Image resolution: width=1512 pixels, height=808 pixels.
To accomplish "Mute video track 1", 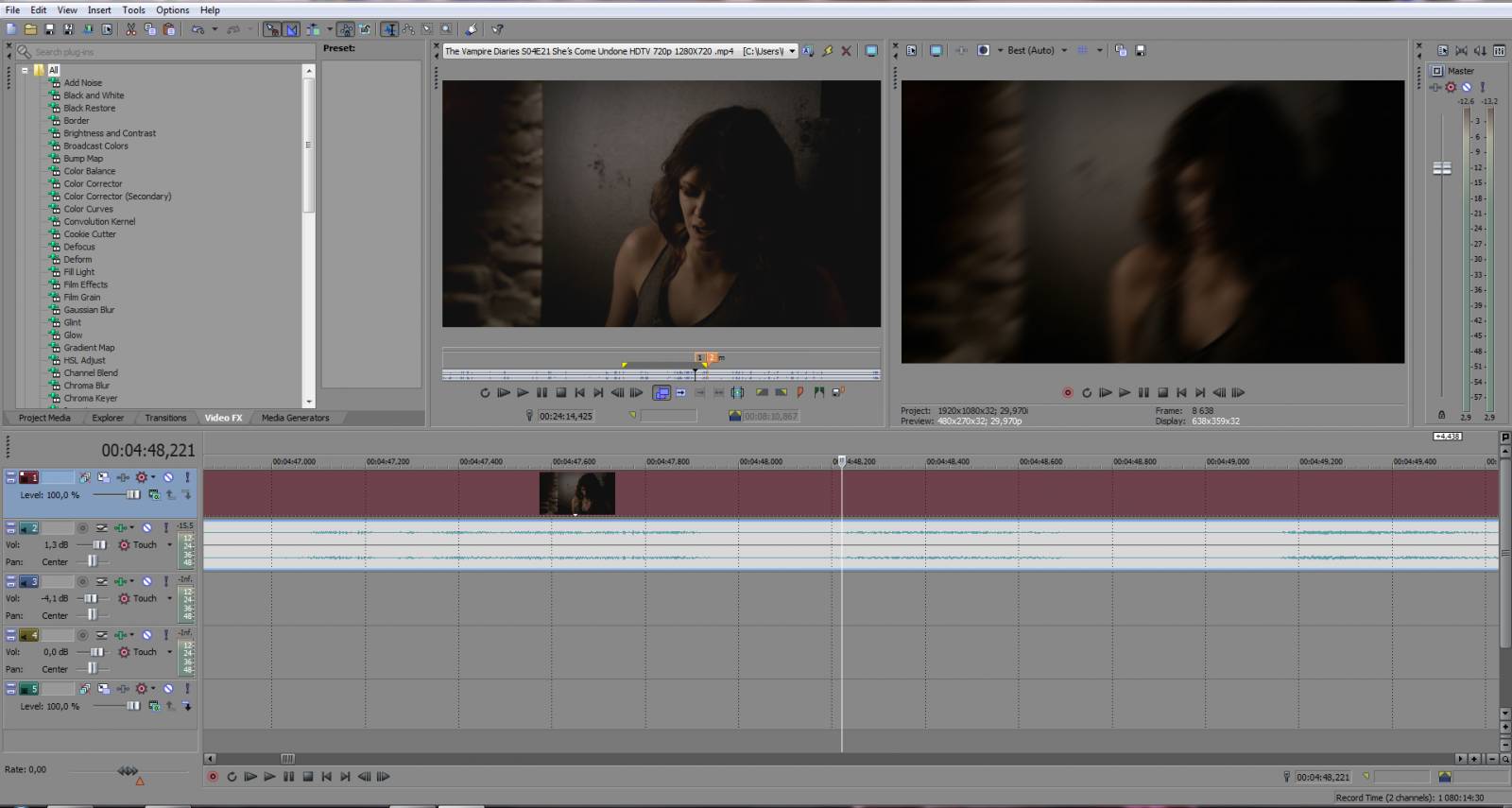I will click(x=168, y=477).
